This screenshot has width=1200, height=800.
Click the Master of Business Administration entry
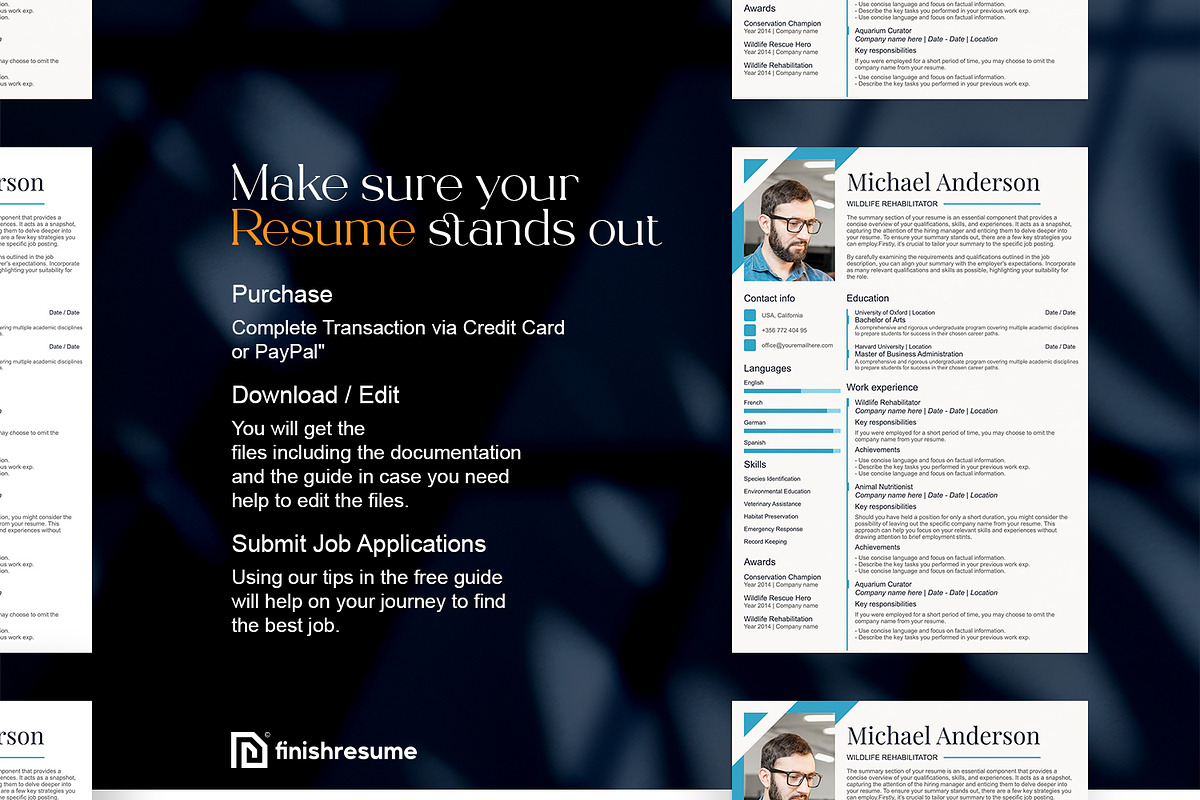(909, 354)
